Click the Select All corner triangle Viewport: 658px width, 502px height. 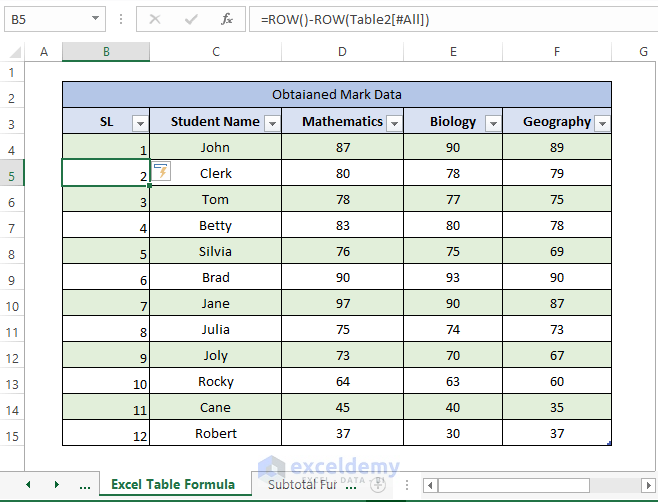point(16,52)
